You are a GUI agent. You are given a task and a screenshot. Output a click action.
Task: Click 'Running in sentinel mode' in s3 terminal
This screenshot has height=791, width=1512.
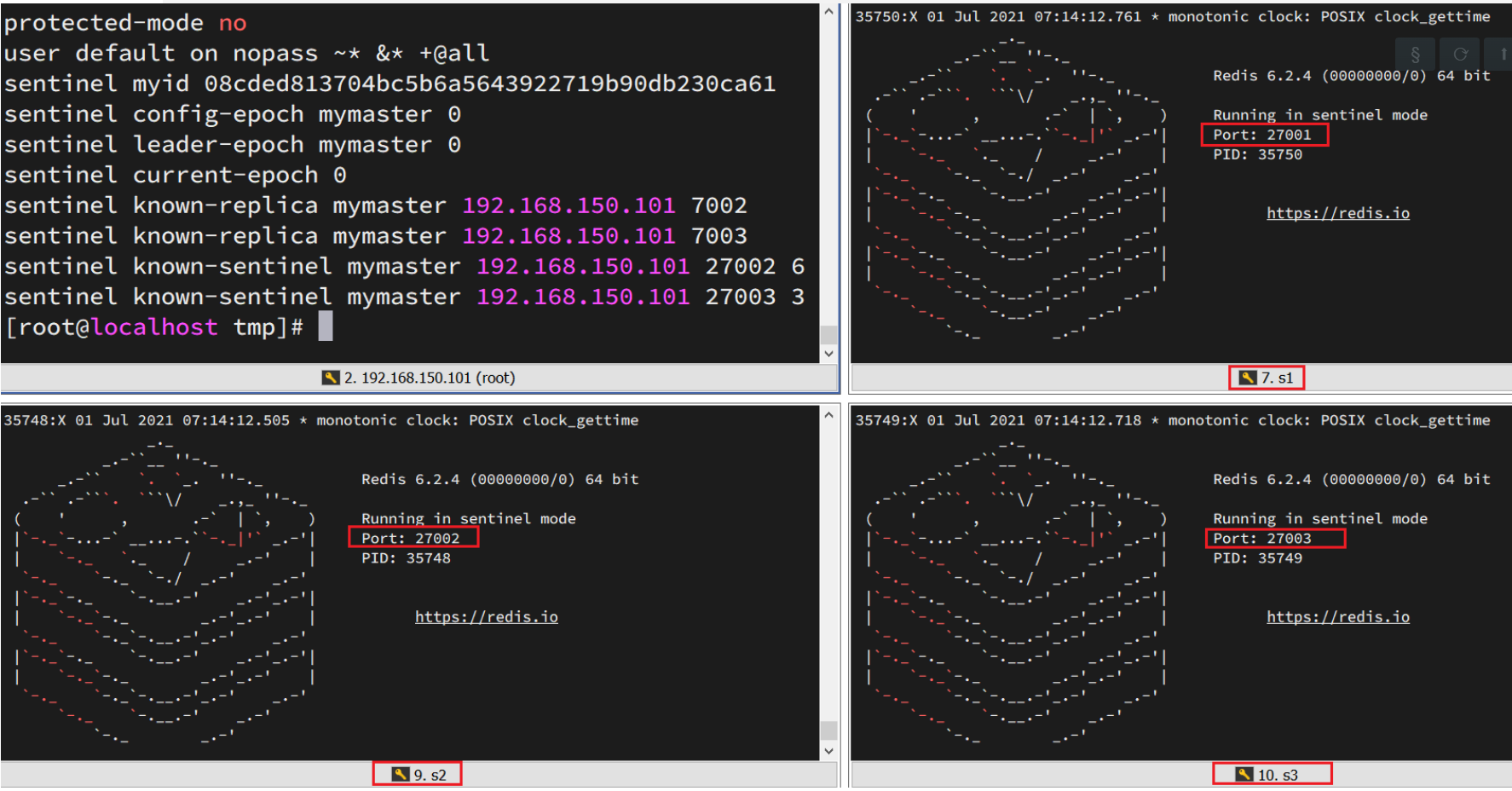[1320, 518]
